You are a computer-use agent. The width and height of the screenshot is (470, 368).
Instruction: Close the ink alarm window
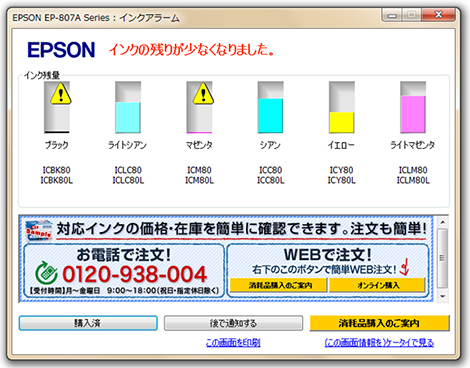pyautogui.click(x=438, y=15)
